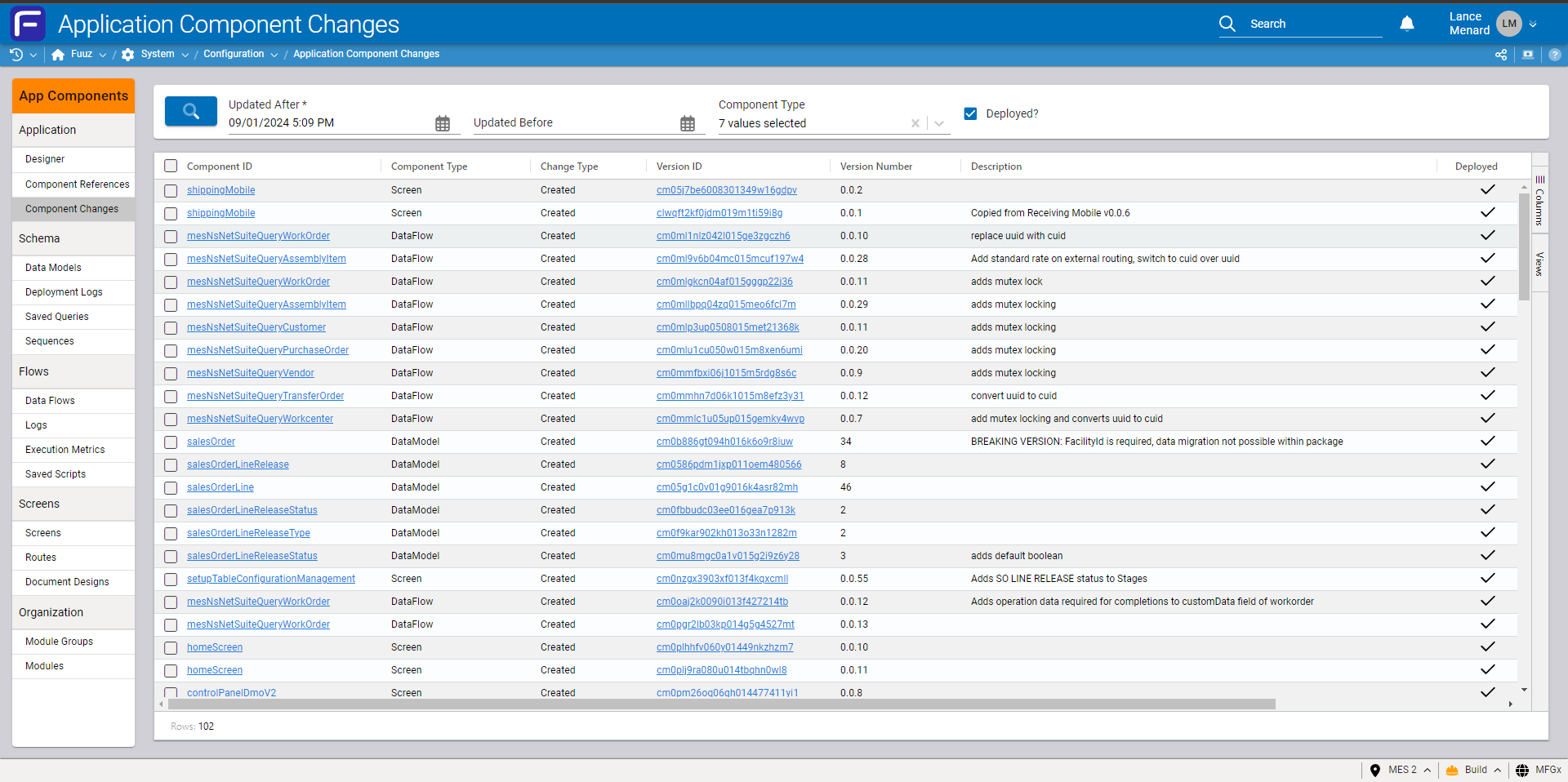1568x782 pixels.
Task: Click the share icon in breadcrumb bar
Action: (1501, 55)
